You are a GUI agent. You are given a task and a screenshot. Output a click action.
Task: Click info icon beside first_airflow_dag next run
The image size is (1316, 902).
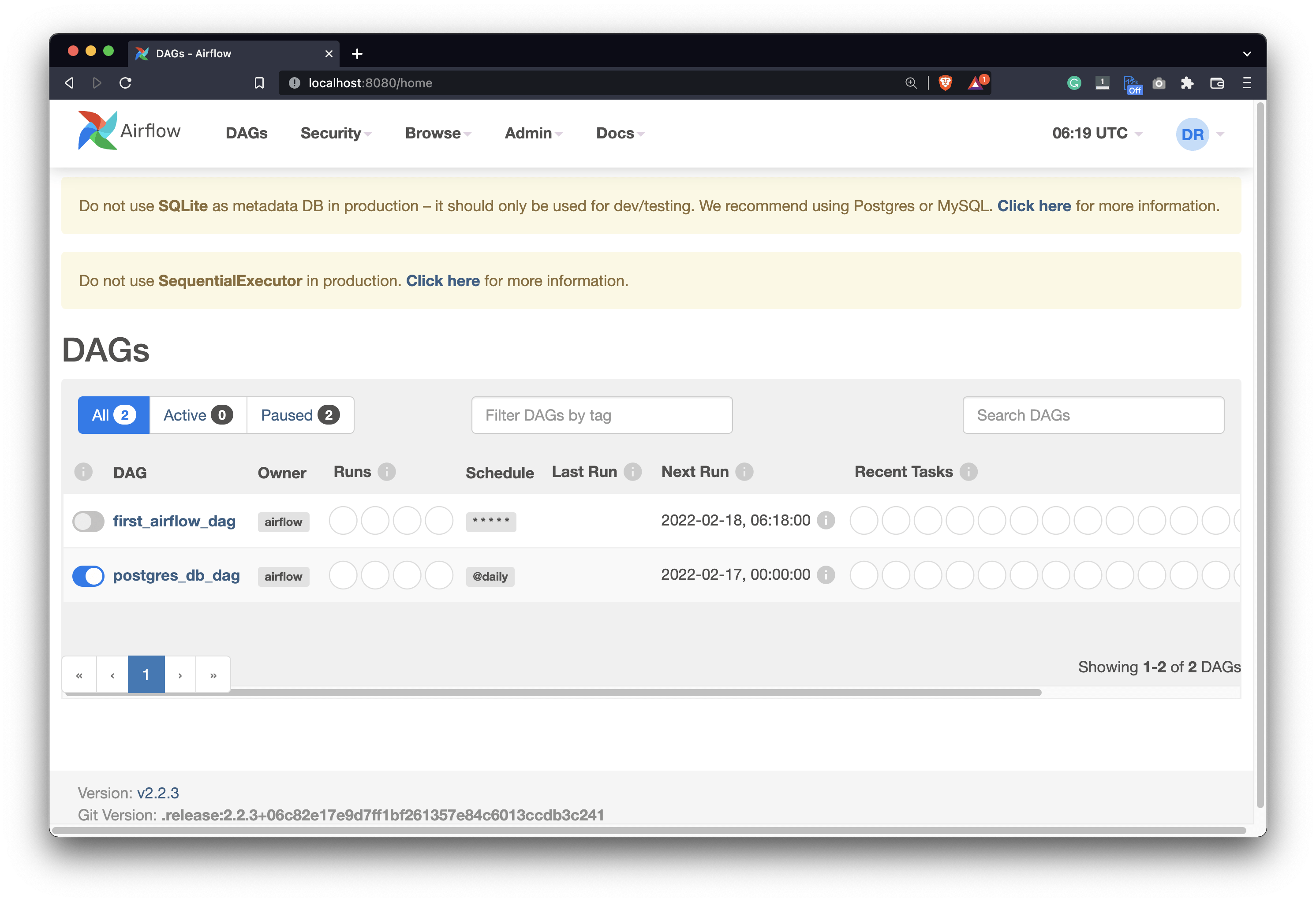(826, 520)
